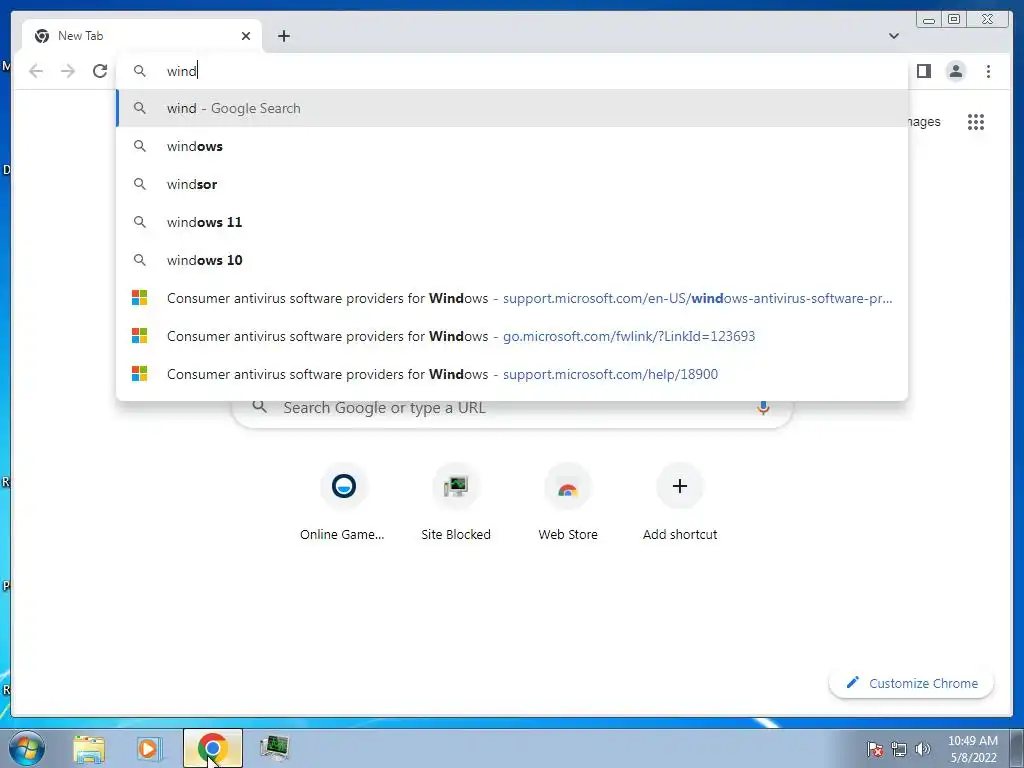Open support.microsoft.com/help/18900 suggestion

coord(512,374)
